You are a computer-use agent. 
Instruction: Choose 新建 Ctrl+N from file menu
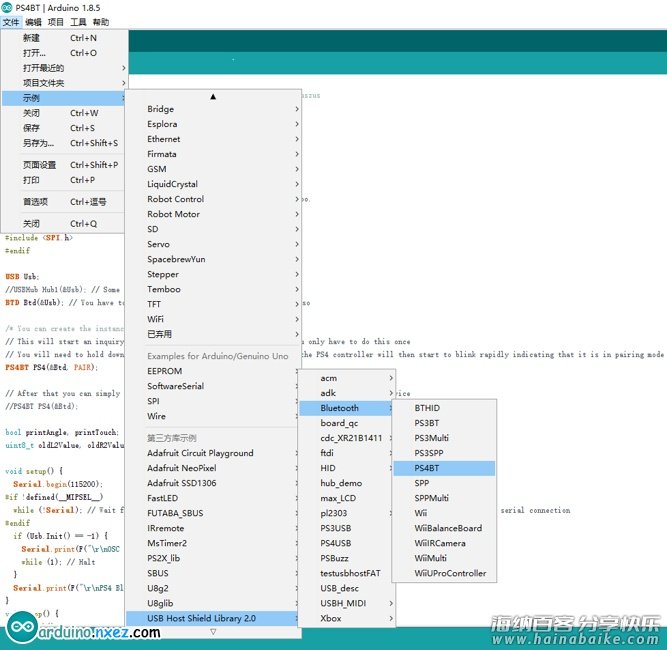coord(64,38)
